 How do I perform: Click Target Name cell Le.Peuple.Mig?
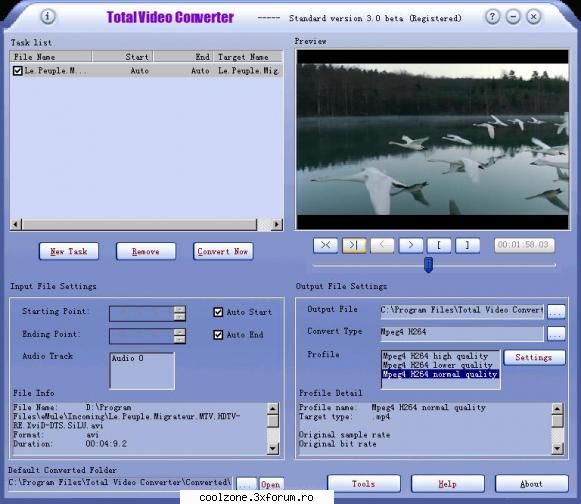pos(248,70)
